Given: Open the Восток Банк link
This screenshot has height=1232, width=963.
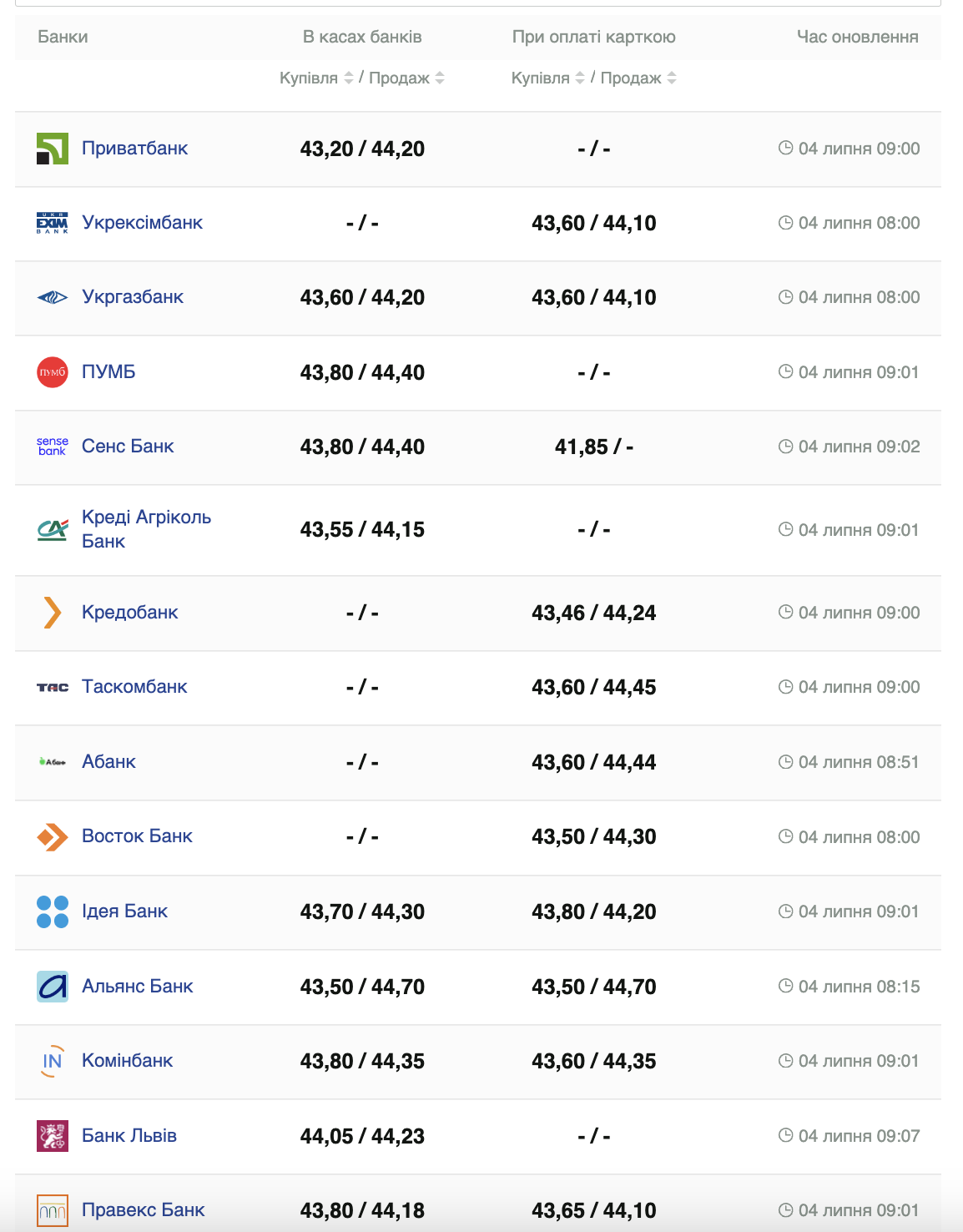Looking at the screenshot, I should tap(137, 836).
